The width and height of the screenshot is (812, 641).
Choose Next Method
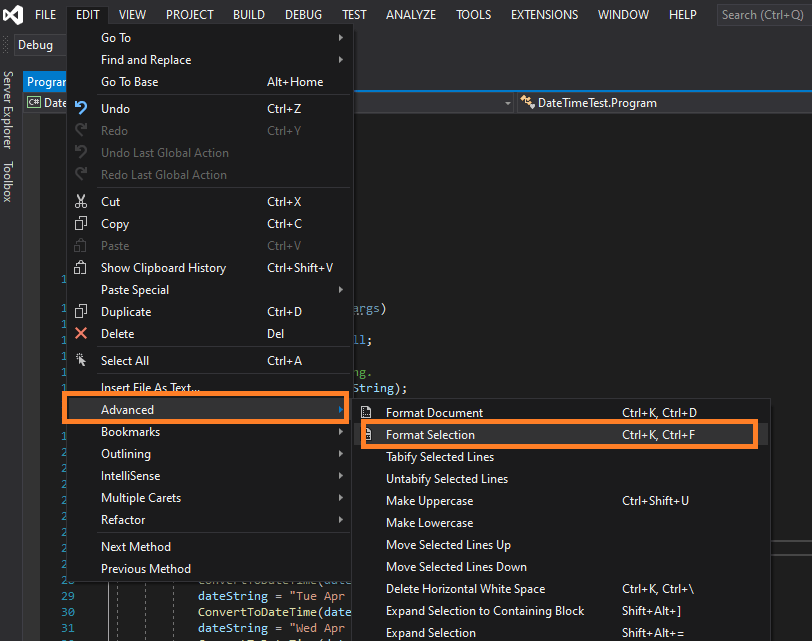click(x=210, y=546)
